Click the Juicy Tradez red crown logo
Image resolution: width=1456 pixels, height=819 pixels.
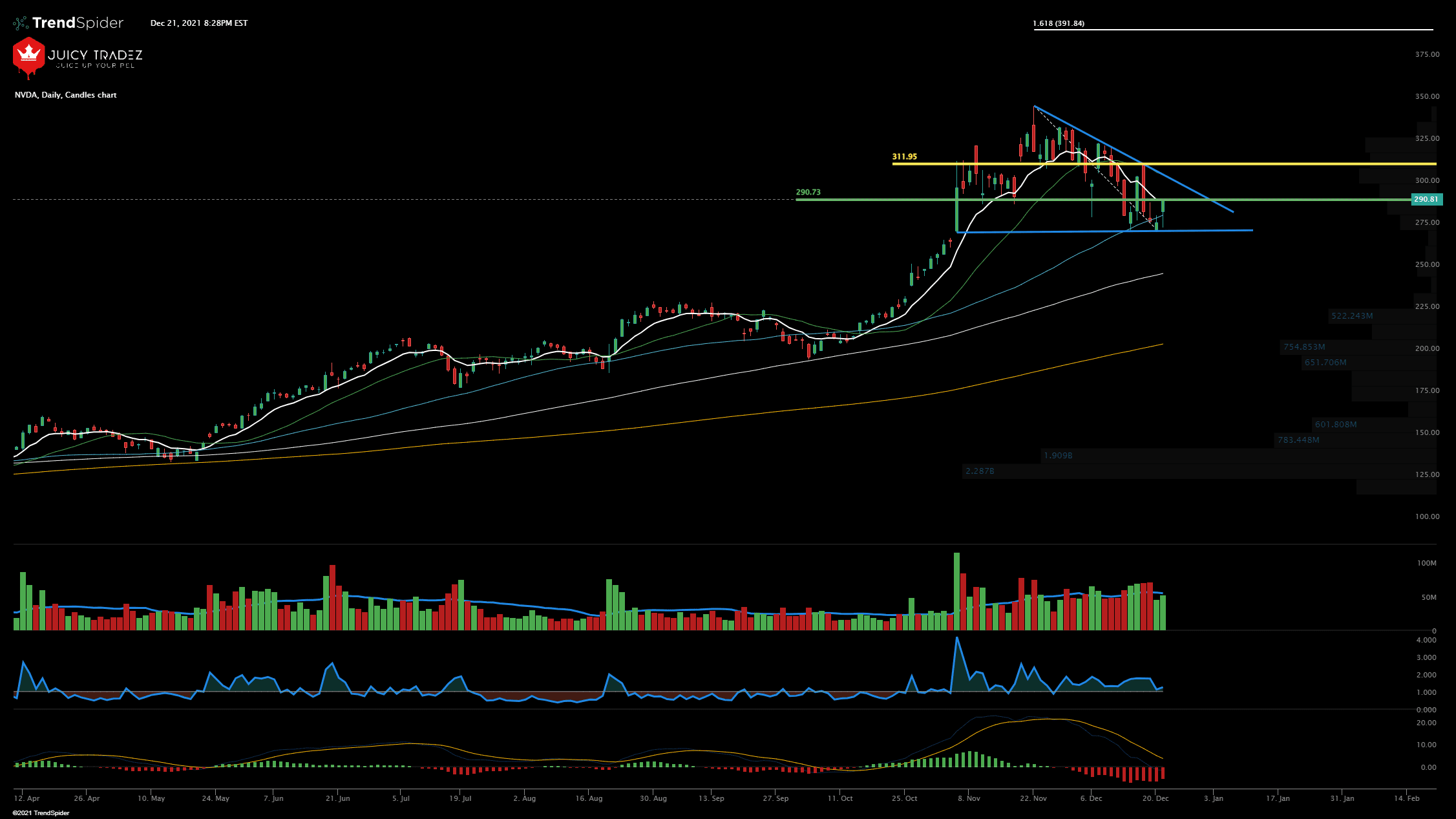[x=28, y=56]
